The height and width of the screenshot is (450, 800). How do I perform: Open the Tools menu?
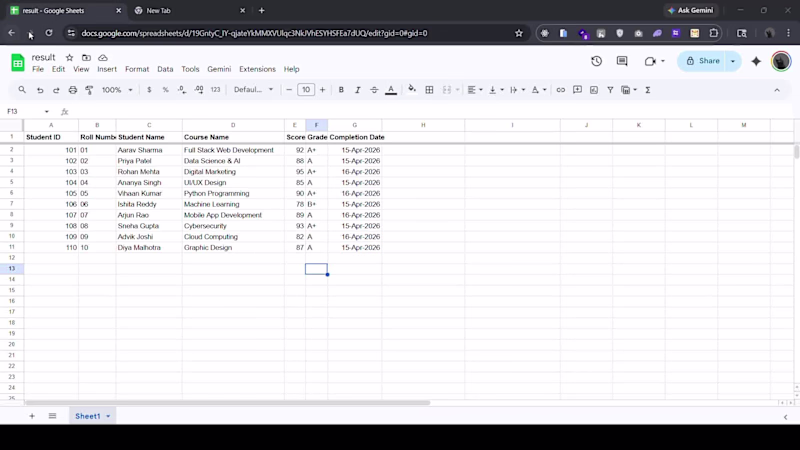pos(190,69)
